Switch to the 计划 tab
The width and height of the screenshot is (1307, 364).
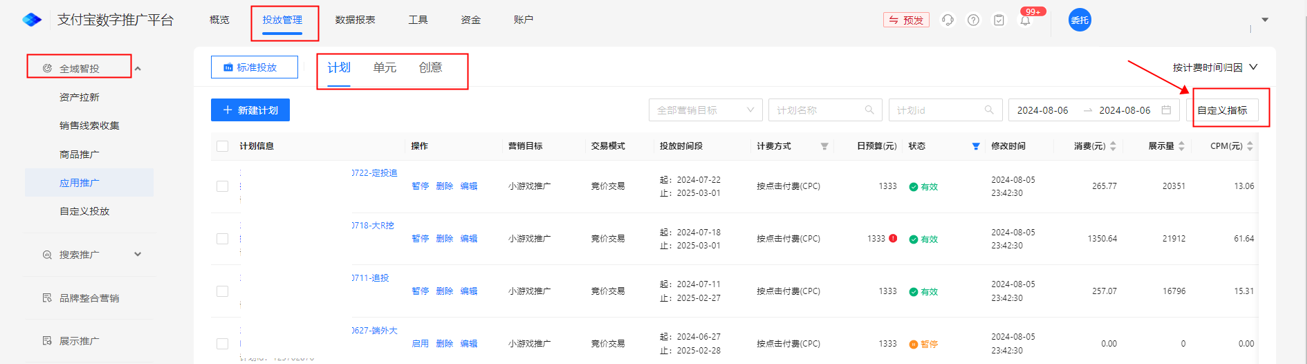coord(339,67)
